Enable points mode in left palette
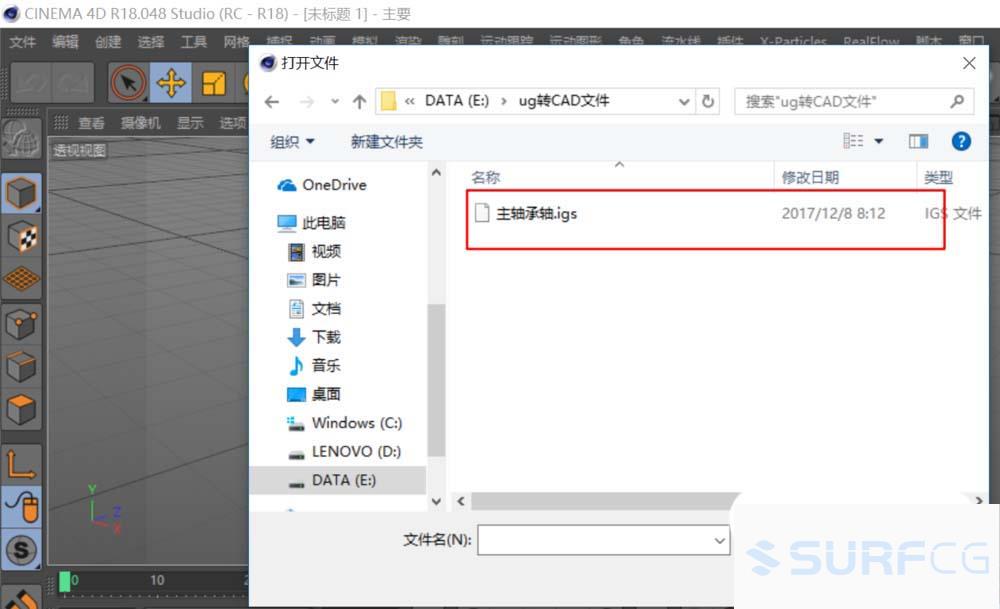1000x609 pixels. point(21,324)
